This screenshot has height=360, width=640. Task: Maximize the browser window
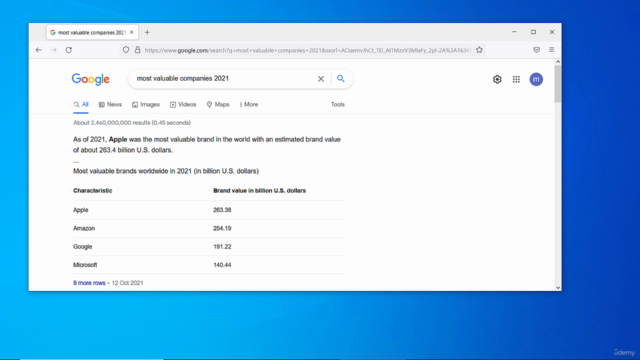tap(533, 32)
